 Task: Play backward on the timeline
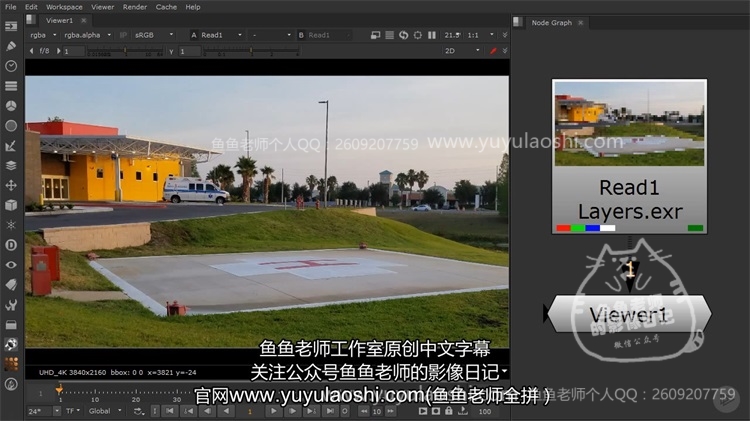[226, 411]
